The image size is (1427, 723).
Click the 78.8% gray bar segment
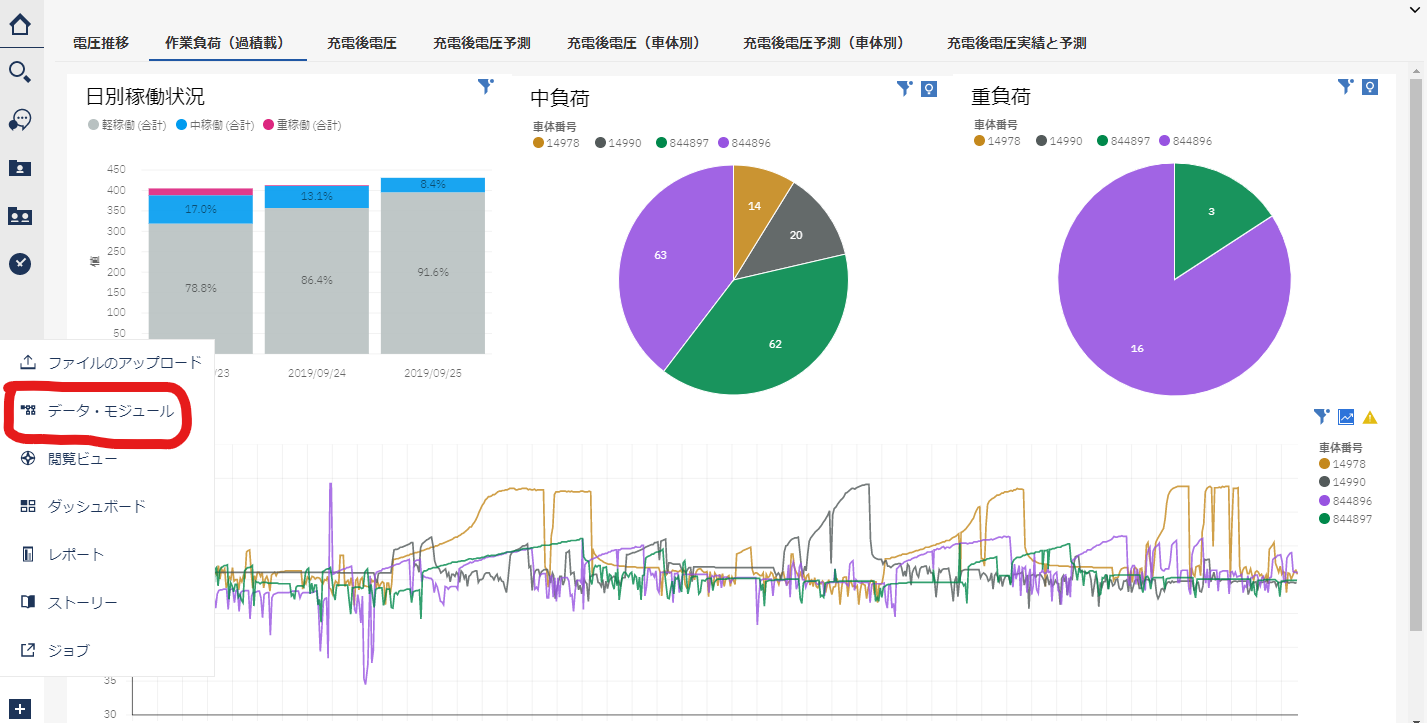(201, 288)
